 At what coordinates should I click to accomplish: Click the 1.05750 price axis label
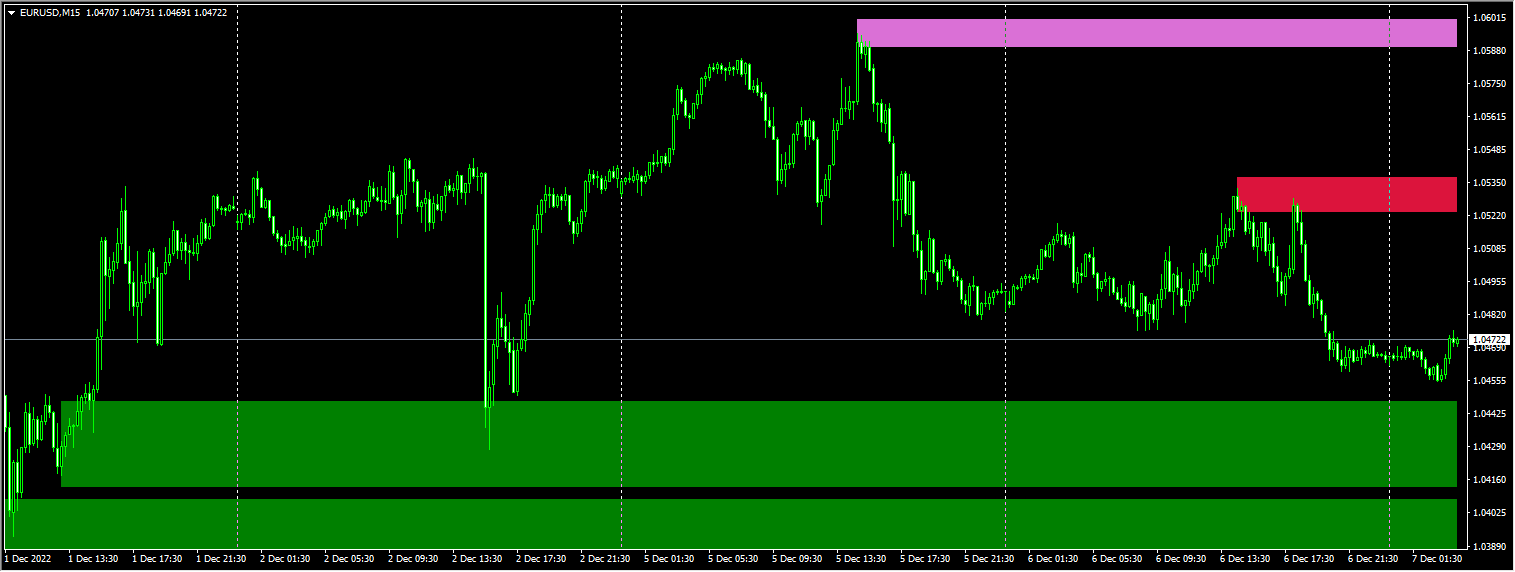pyautogui.click(x=1490, y=84)
